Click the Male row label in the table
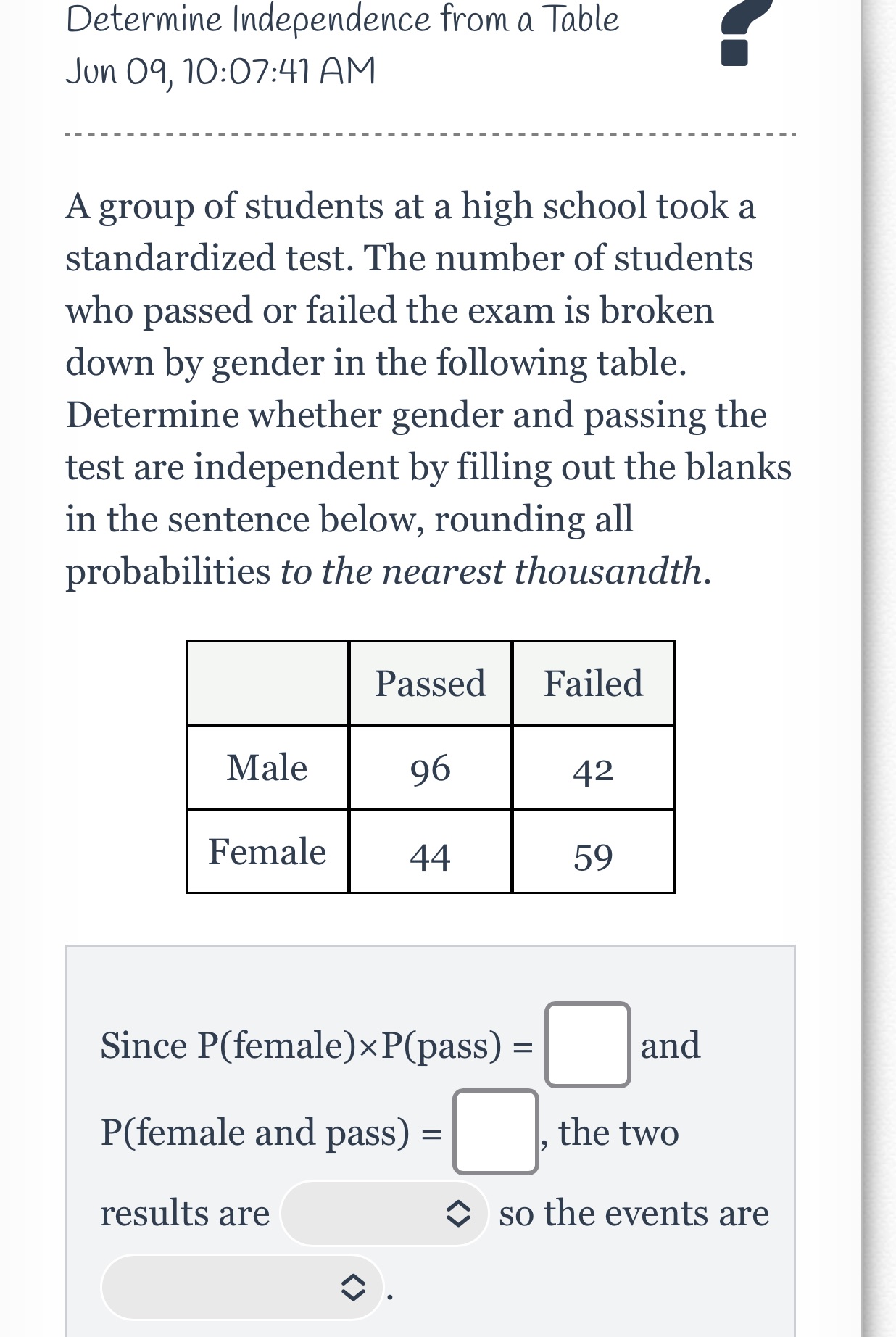896x1337 pixels. [x=266, y=769]
